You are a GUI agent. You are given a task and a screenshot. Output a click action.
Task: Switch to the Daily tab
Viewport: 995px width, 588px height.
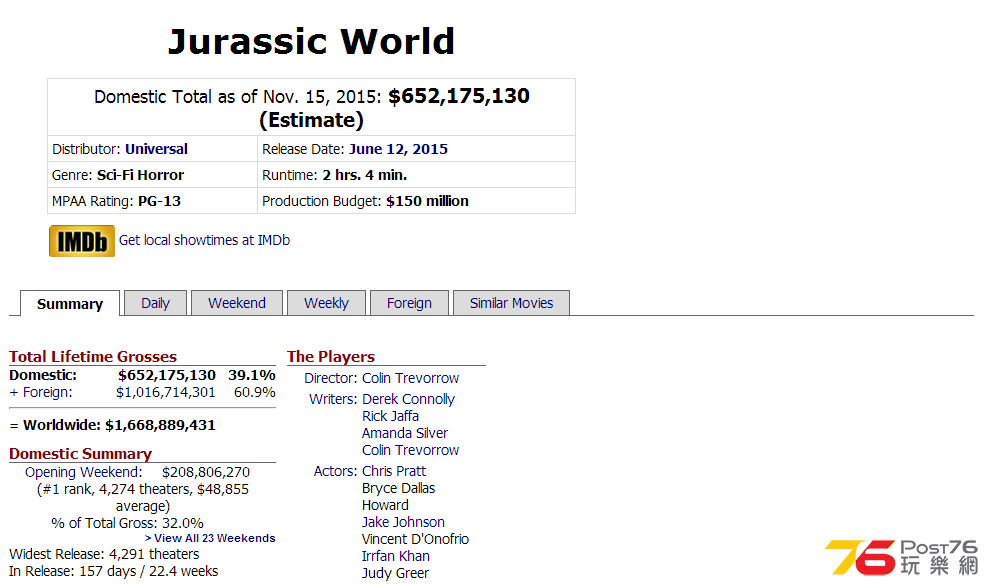pyautogui.click(x=155, y=303)
